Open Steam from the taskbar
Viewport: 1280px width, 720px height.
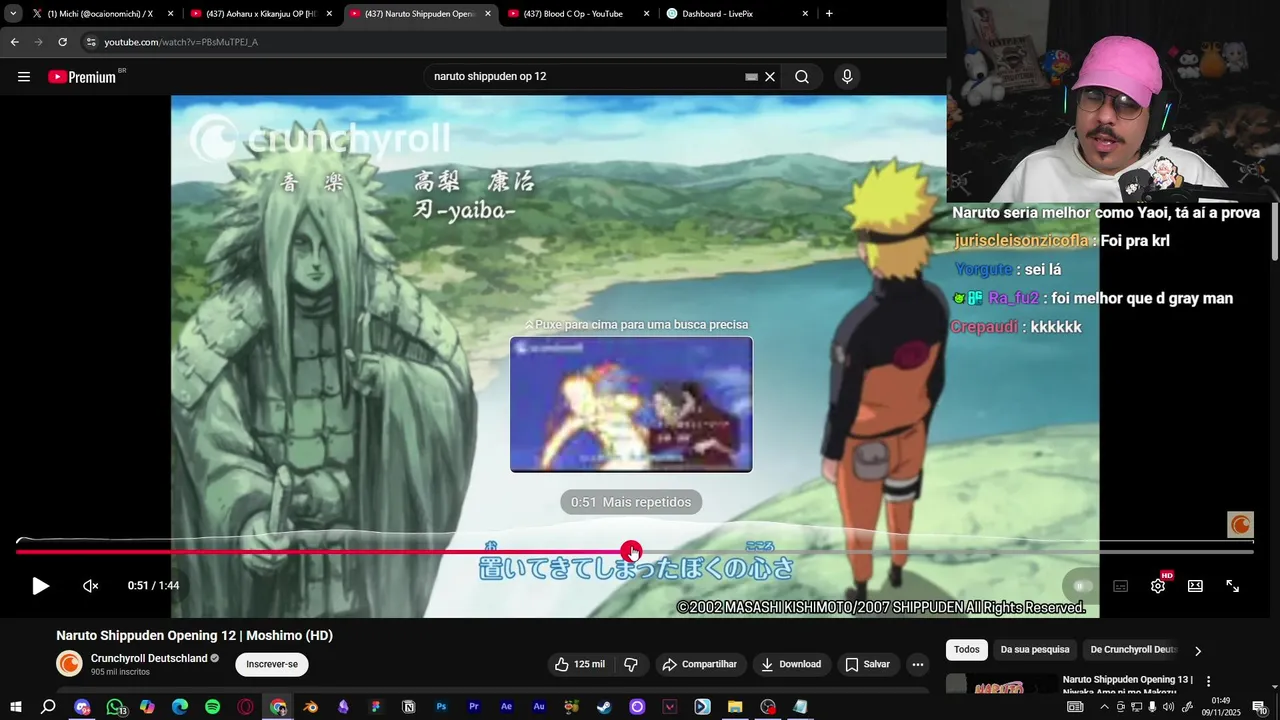(x=604, y=707)
